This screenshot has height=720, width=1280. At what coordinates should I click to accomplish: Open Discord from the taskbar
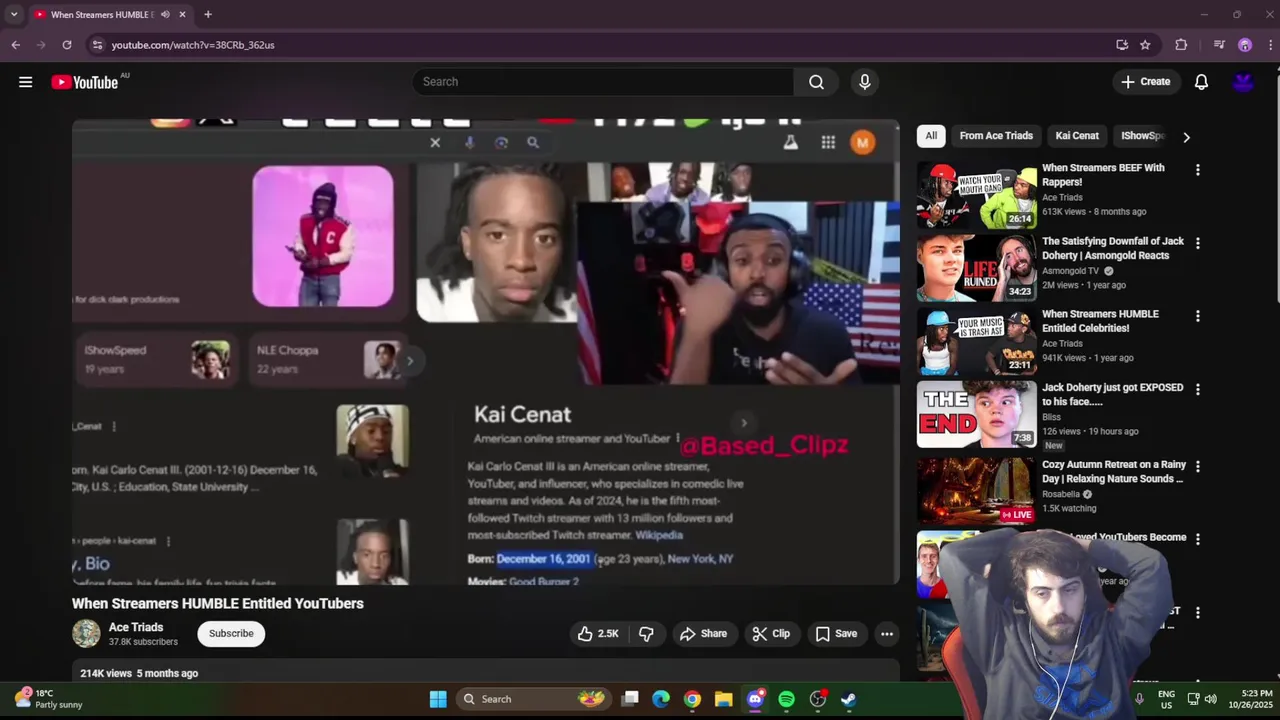click(x=755, y=699)
